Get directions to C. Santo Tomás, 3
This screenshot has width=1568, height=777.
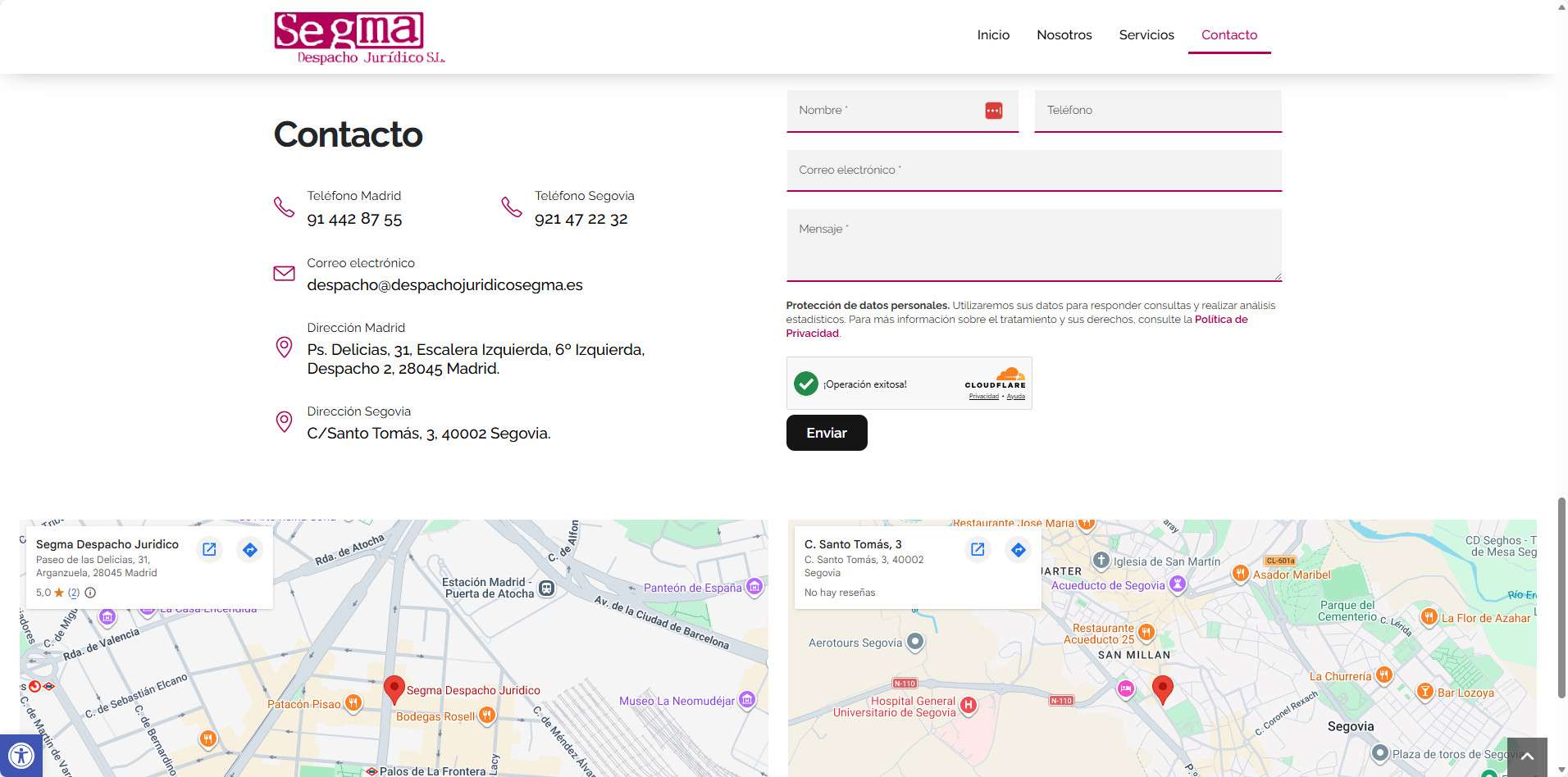pos(1018,549)
